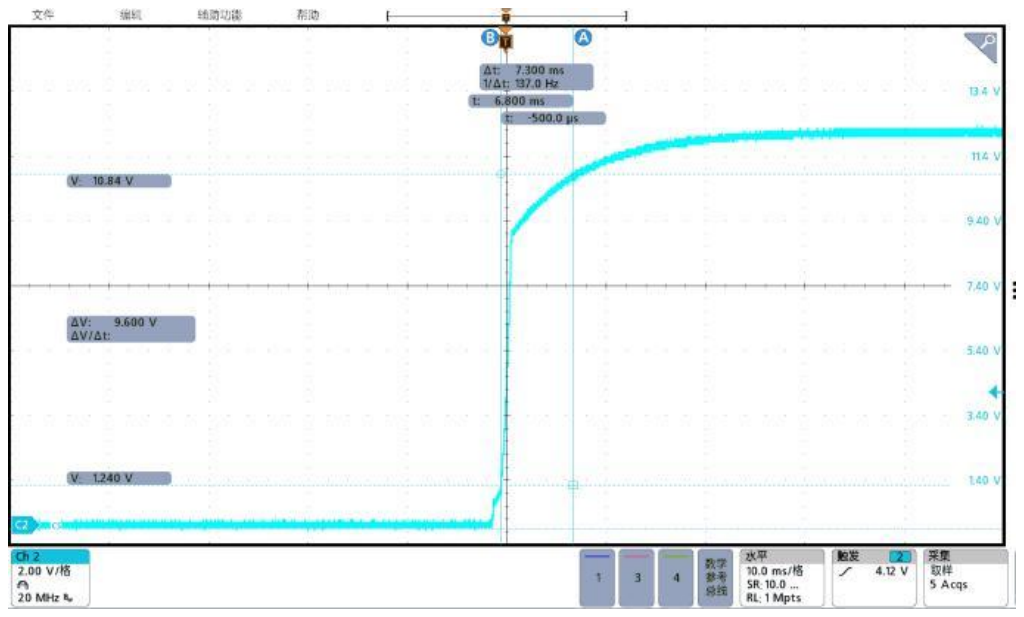Image resolution: width=1024 pixels, height=617 pixels.
Task: Click the three-dot more options handle at right edge
Action: click(1014, 290)
